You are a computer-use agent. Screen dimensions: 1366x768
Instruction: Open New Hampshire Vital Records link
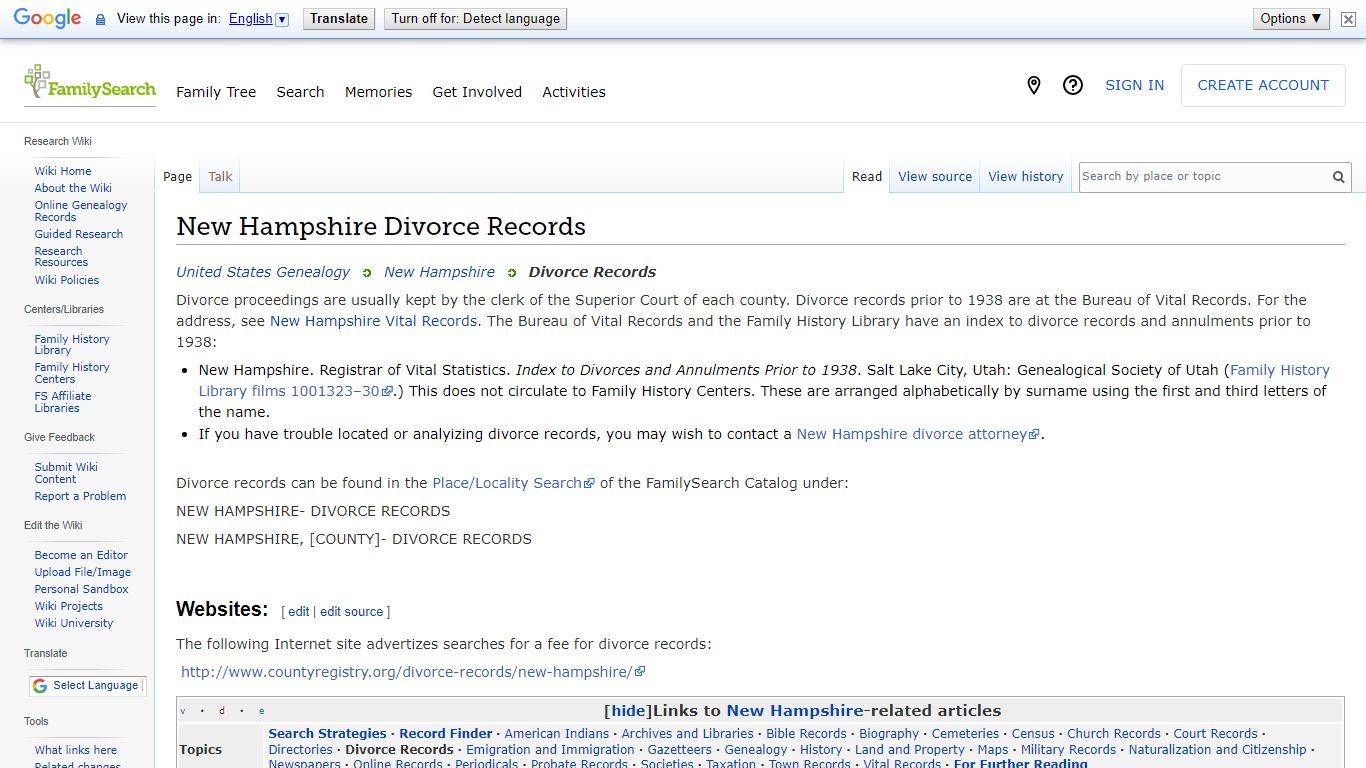[x=373, y=321]
